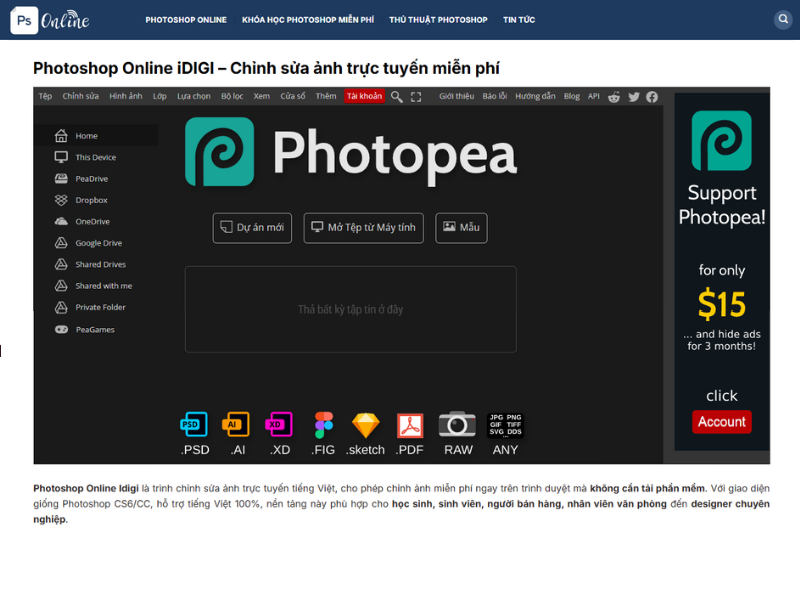Viewport: 800px width, 600px height.
Task: Click the Photopea logo in the ad panel
Action: (x=721, y=140)
